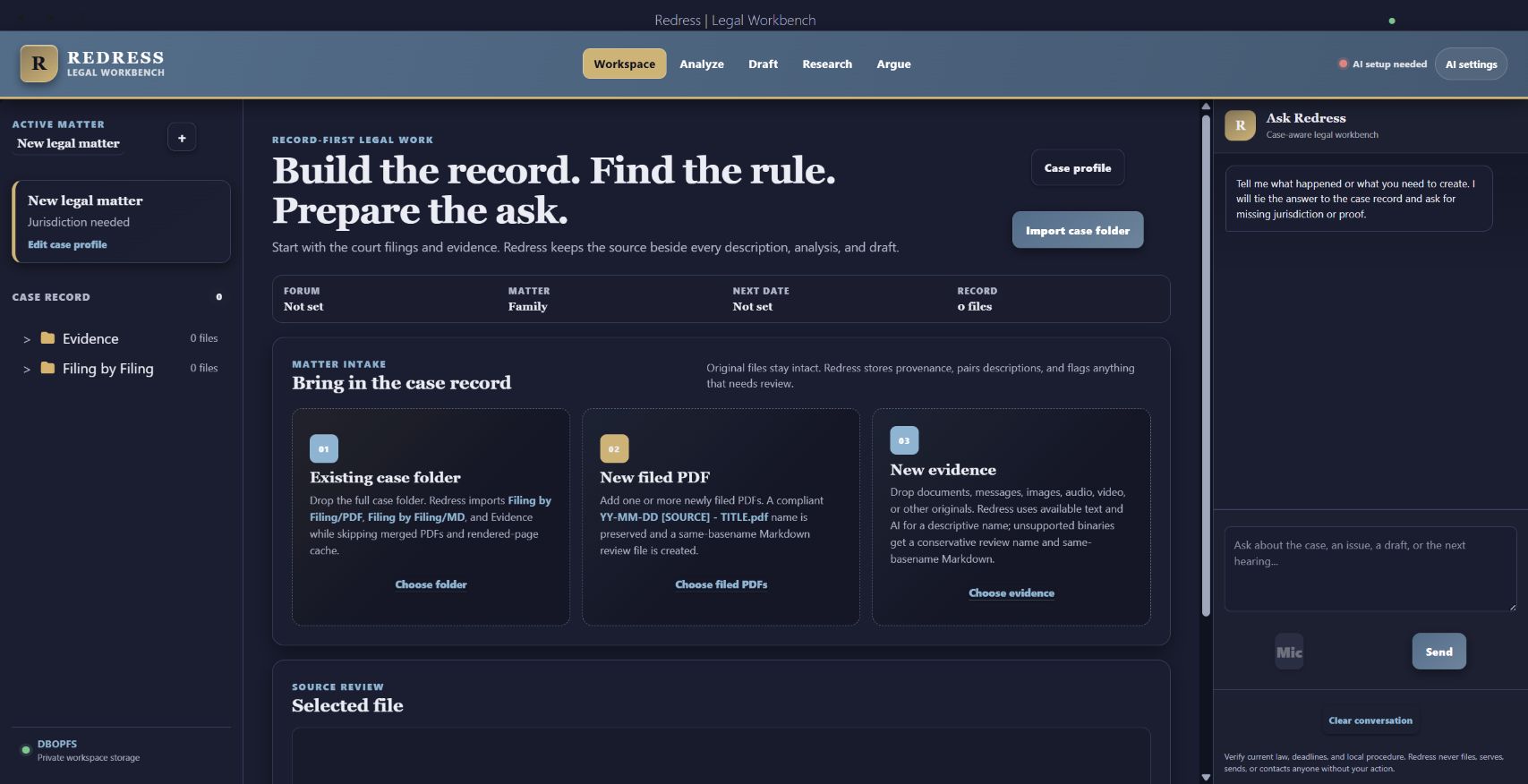This screenshot has width=1528, height=784.
Task: Clear conversation in Ask Redress
Action: tap(1370, 720)
